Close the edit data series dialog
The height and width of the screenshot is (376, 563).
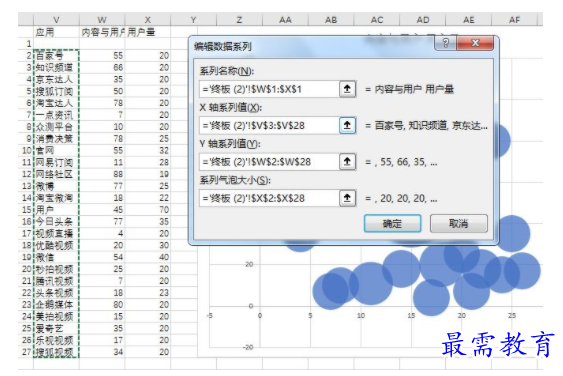pyautogui.click(x=475, y=43)
